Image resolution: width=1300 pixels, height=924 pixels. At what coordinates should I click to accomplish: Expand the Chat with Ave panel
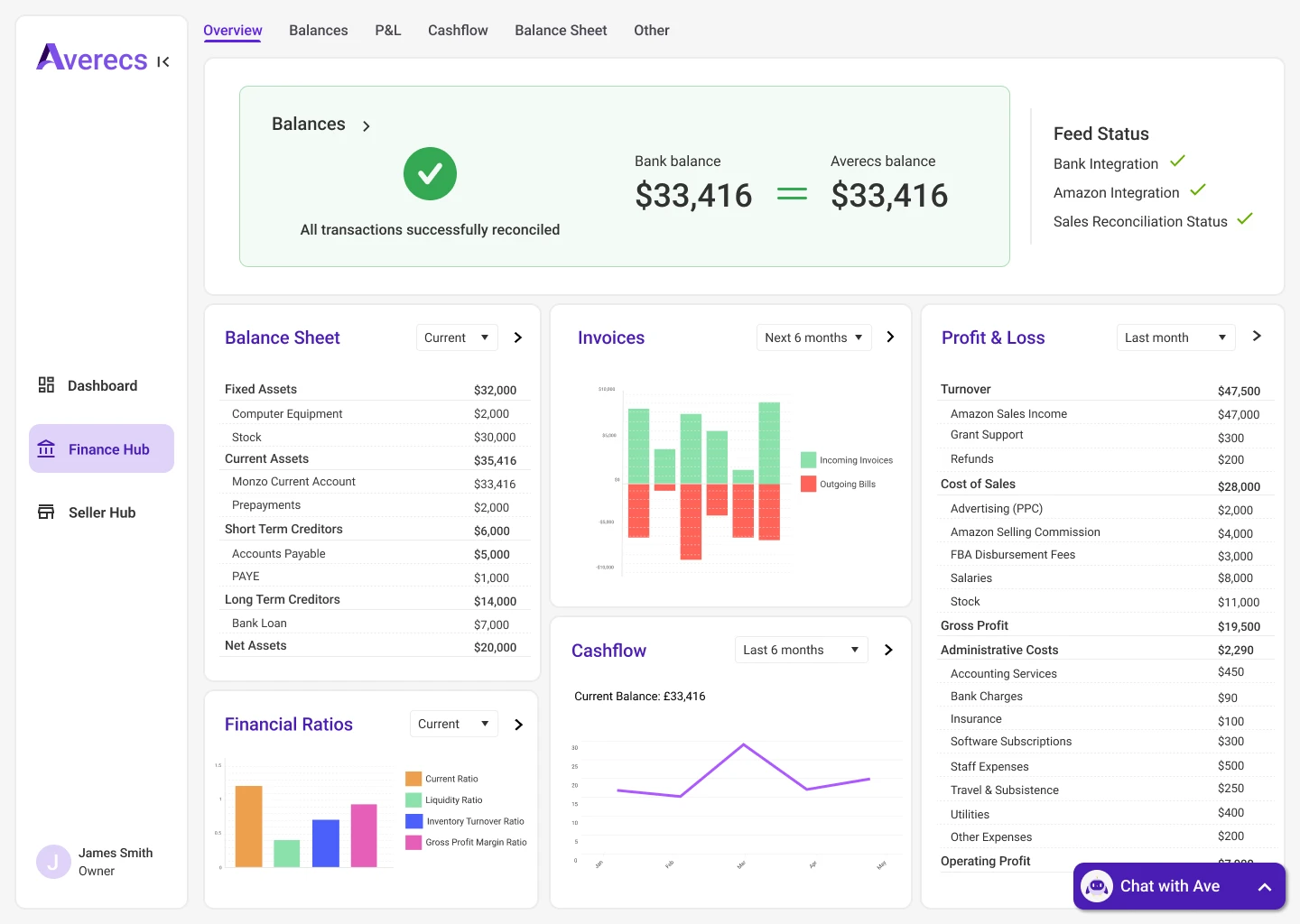pyautogui.click(x=1265, y=887)
